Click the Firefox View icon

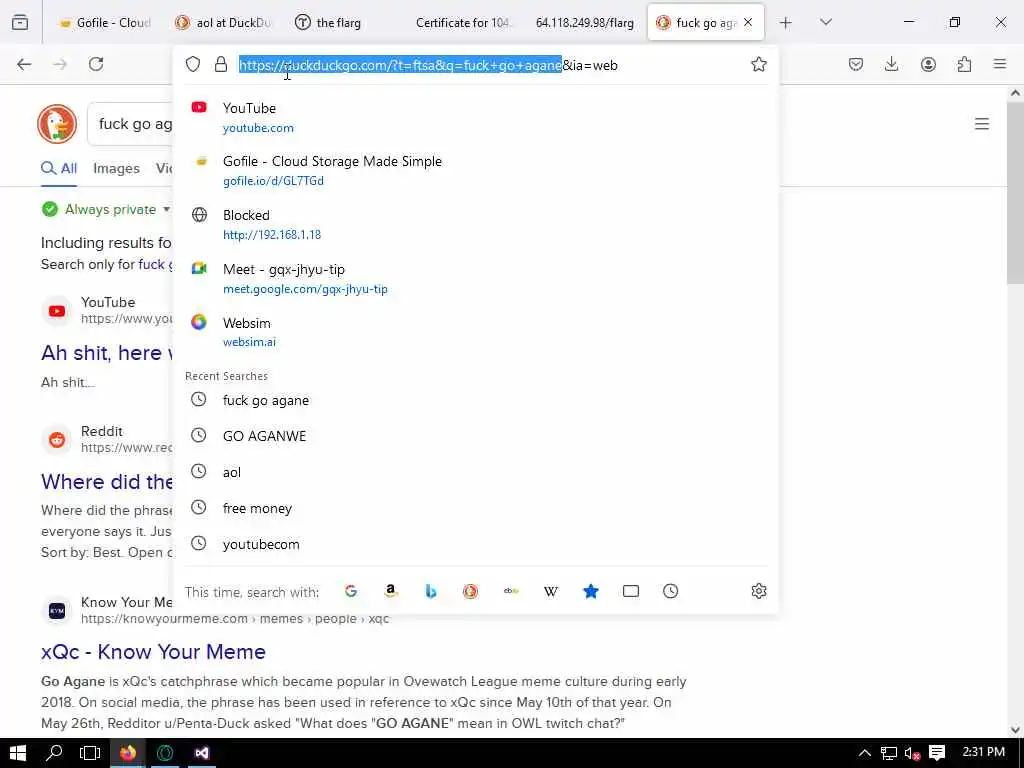point(20,23)
